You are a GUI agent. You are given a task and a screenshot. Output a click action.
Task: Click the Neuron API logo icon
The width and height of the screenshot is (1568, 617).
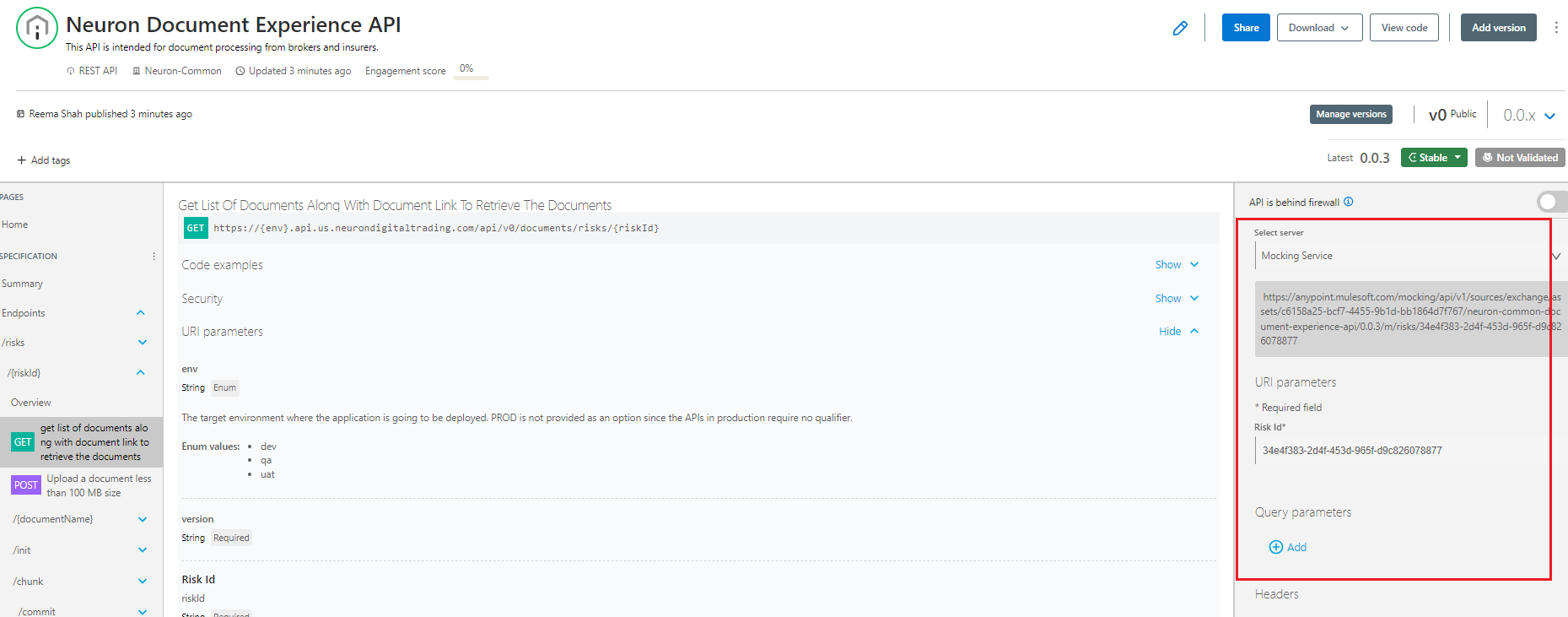coord(37,28)
